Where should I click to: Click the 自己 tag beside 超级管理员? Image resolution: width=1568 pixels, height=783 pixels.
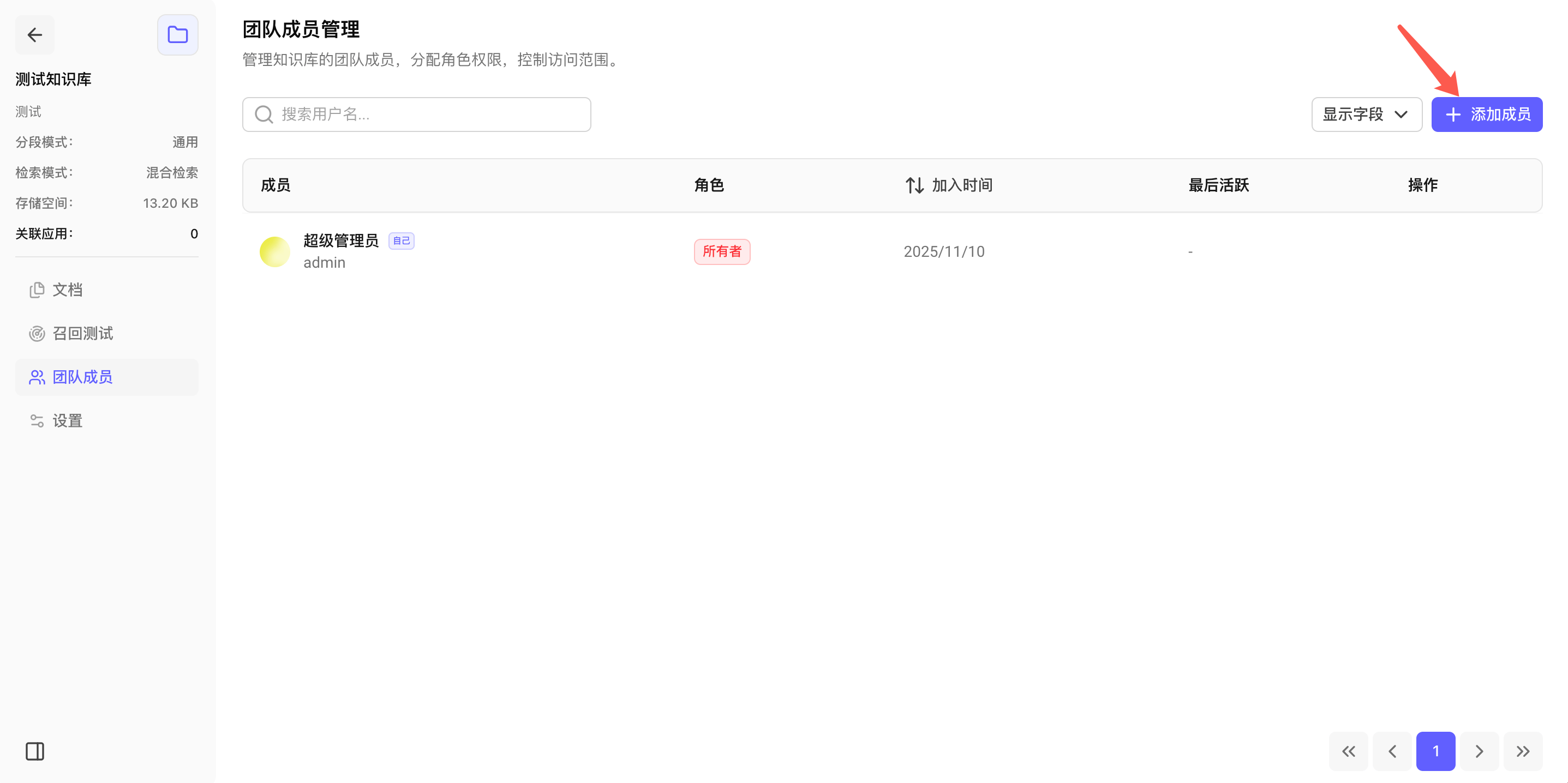pyautogui.click(x=401, y=241)
